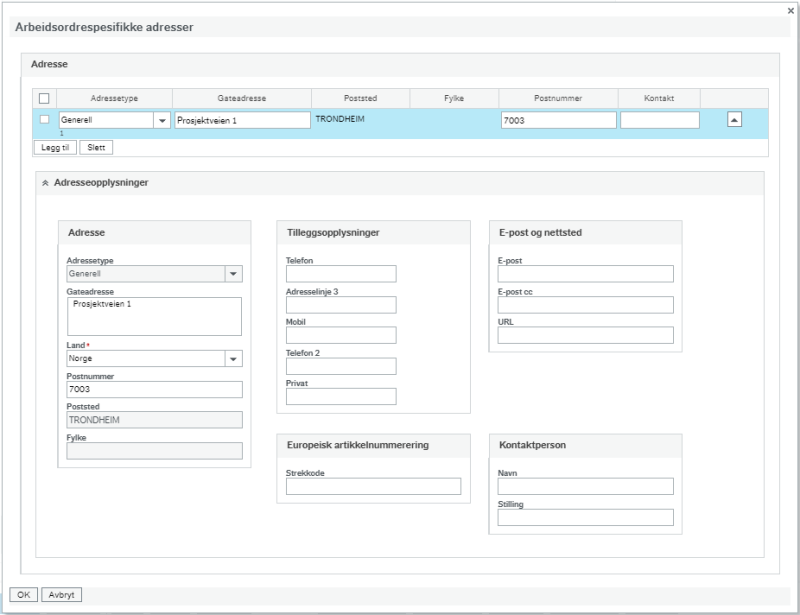Tick the select-all checkbox in table header
Image resolution: width=800 pixels, height=615 pixels.
[44, 99]
